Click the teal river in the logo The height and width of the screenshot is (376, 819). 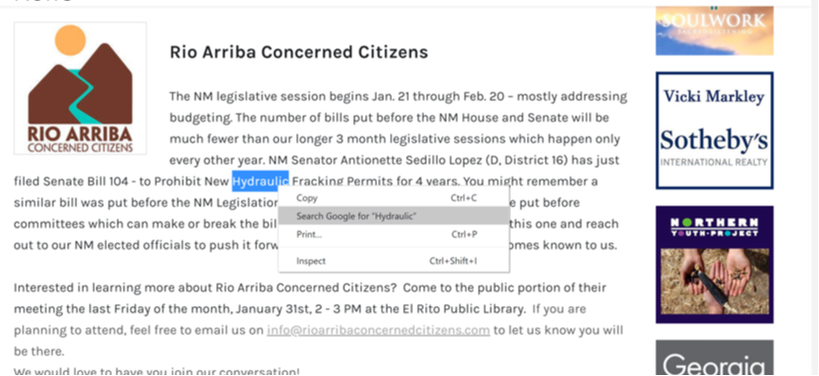(80, 96)
